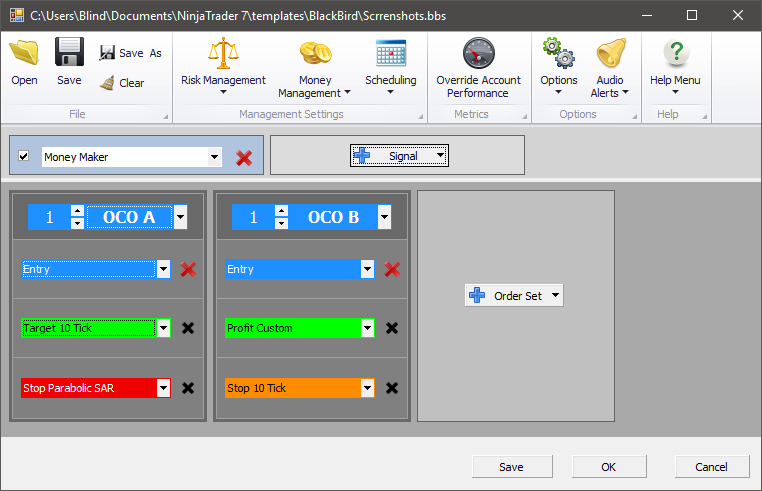Choose Save As in the ribbon

click(130, 53)
